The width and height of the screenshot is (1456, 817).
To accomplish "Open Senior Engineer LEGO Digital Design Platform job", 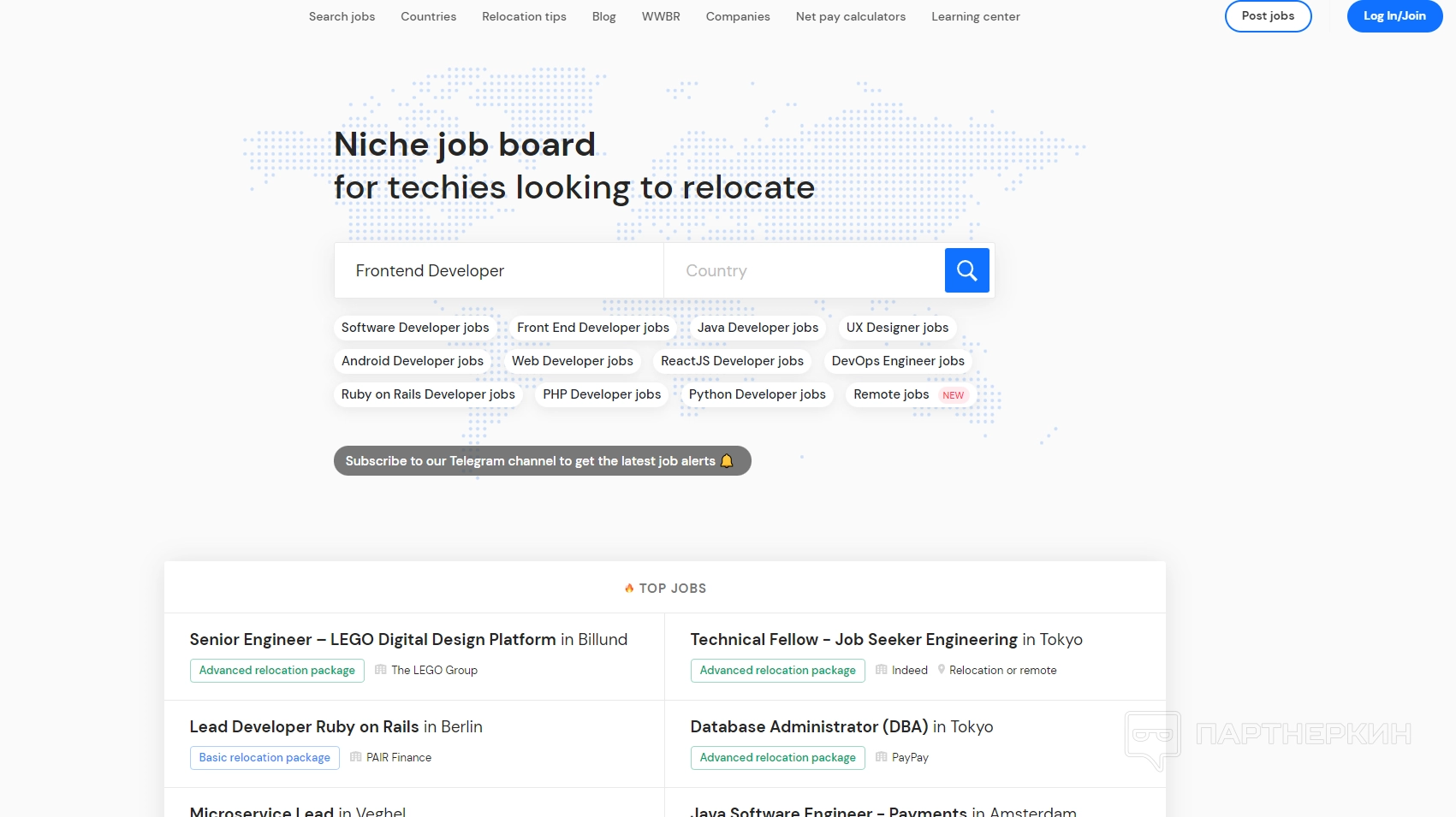I will coord(408,640).
